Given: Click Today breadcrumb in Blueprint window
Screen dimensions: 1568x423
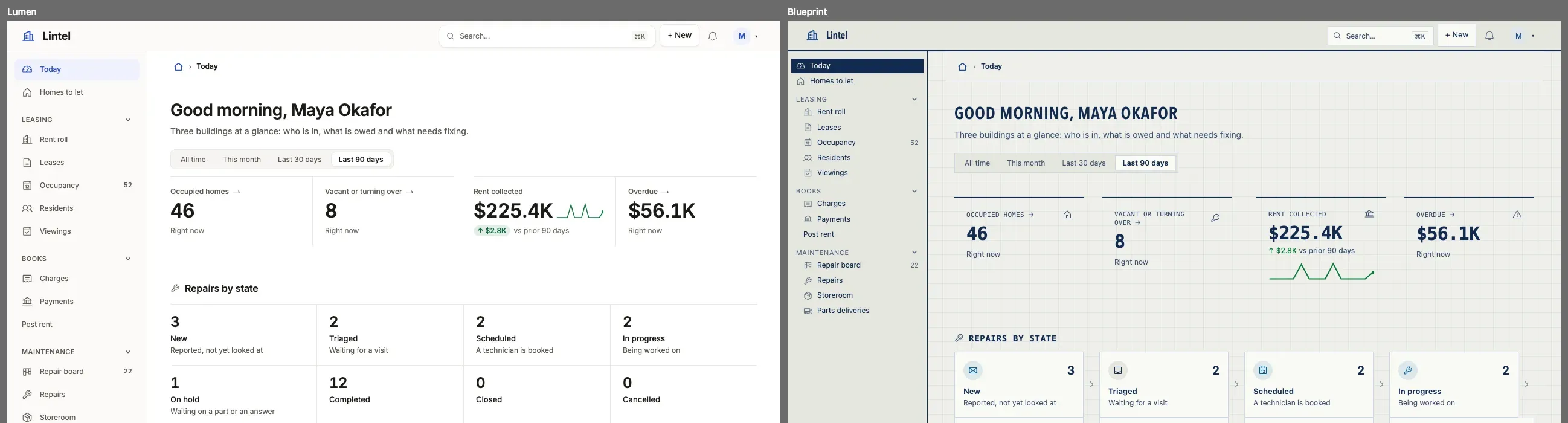Looking at the screenshot, I should (x=992, y=67).
